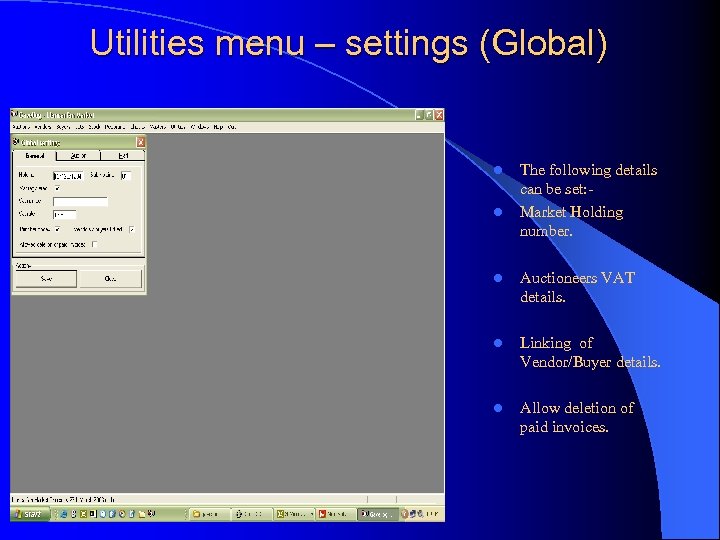This screenshot has height=540, width=720.
Task: Click the Quit button in Global settings
Action: [111, 279]
